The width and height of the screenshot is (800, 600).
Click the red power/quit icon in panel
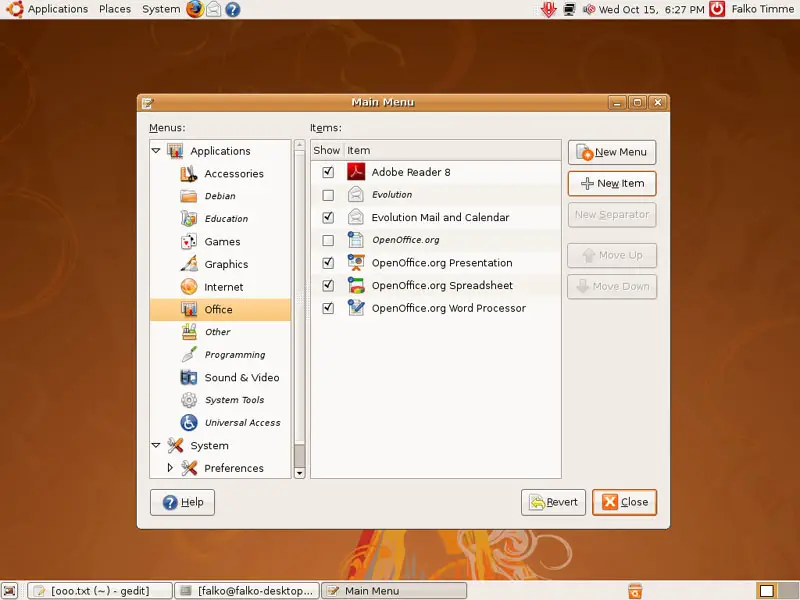pos(717,9)
